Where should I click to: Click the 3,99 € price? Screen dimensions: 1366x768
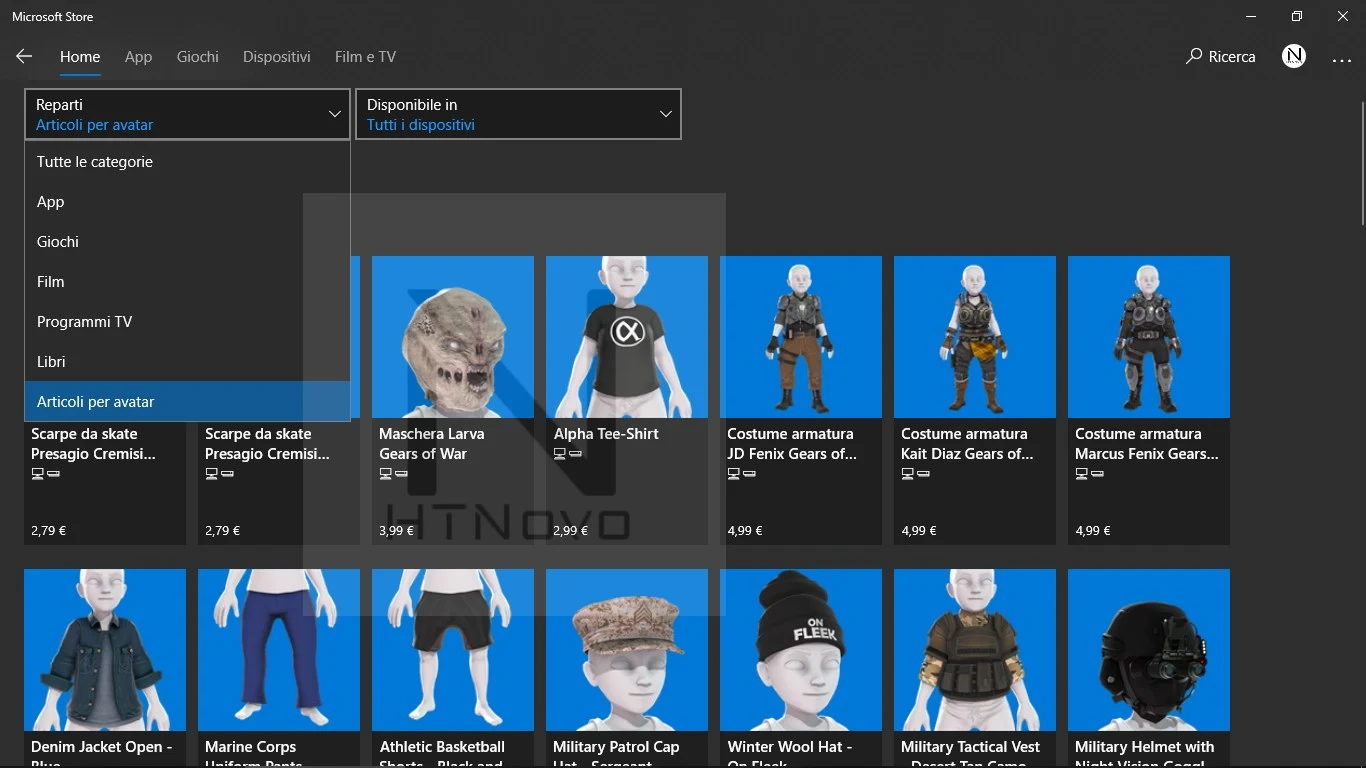tap(396, 531)
